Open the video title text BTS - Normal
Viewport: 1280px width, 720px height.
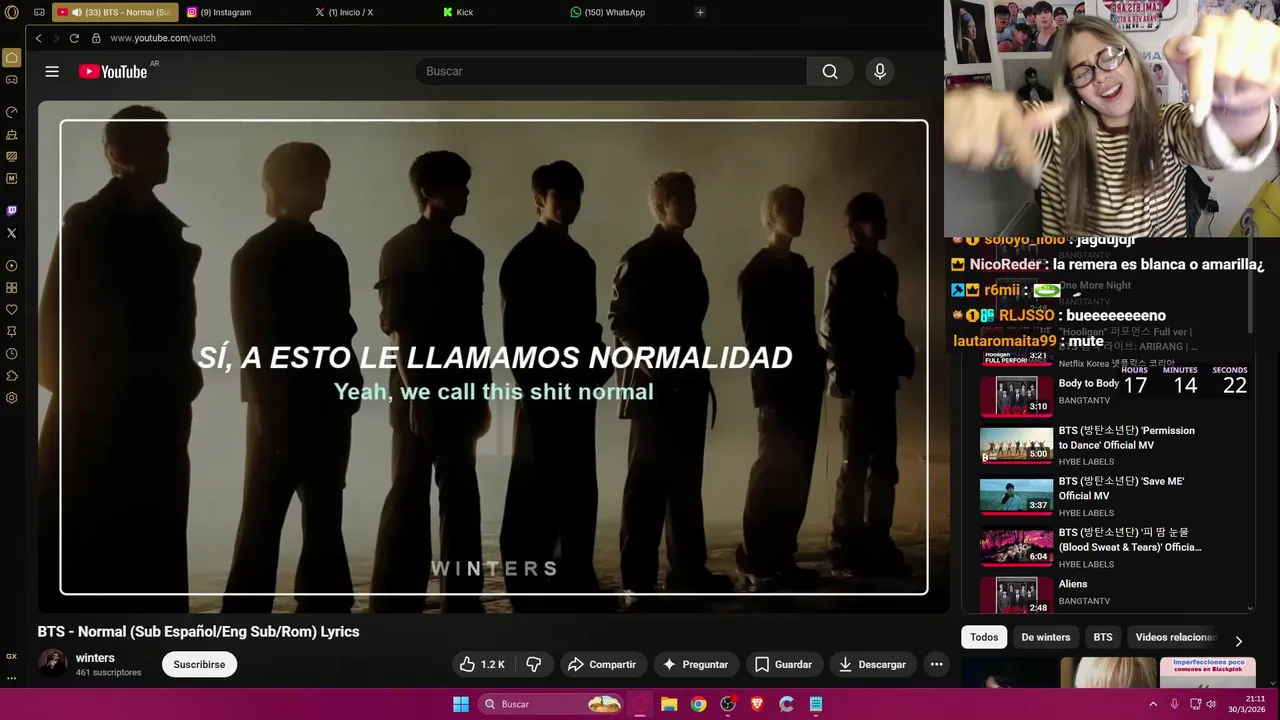click(x=198, y=632)
